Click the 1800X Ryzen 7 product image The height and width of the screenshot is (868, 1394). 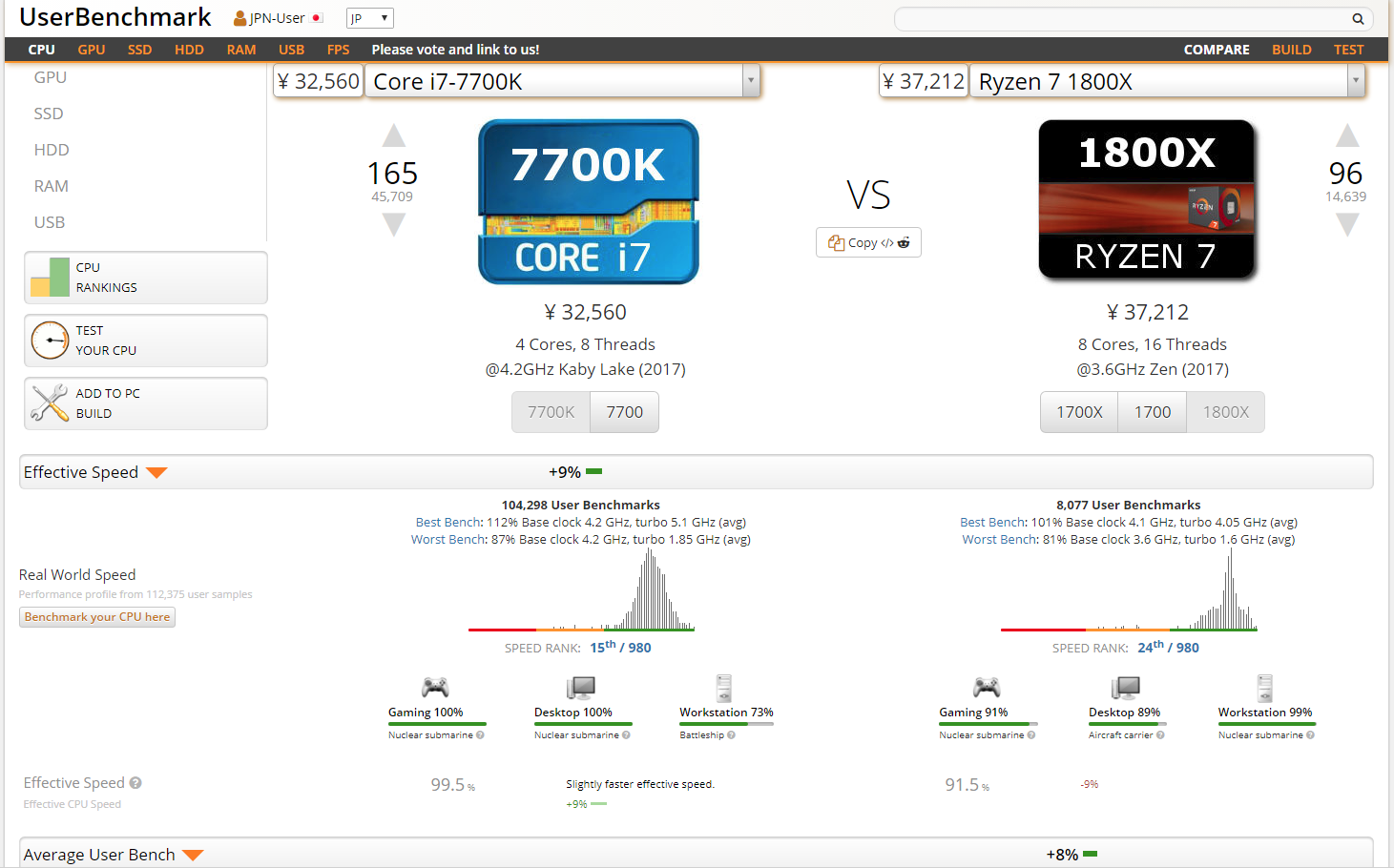(1147, 199)
